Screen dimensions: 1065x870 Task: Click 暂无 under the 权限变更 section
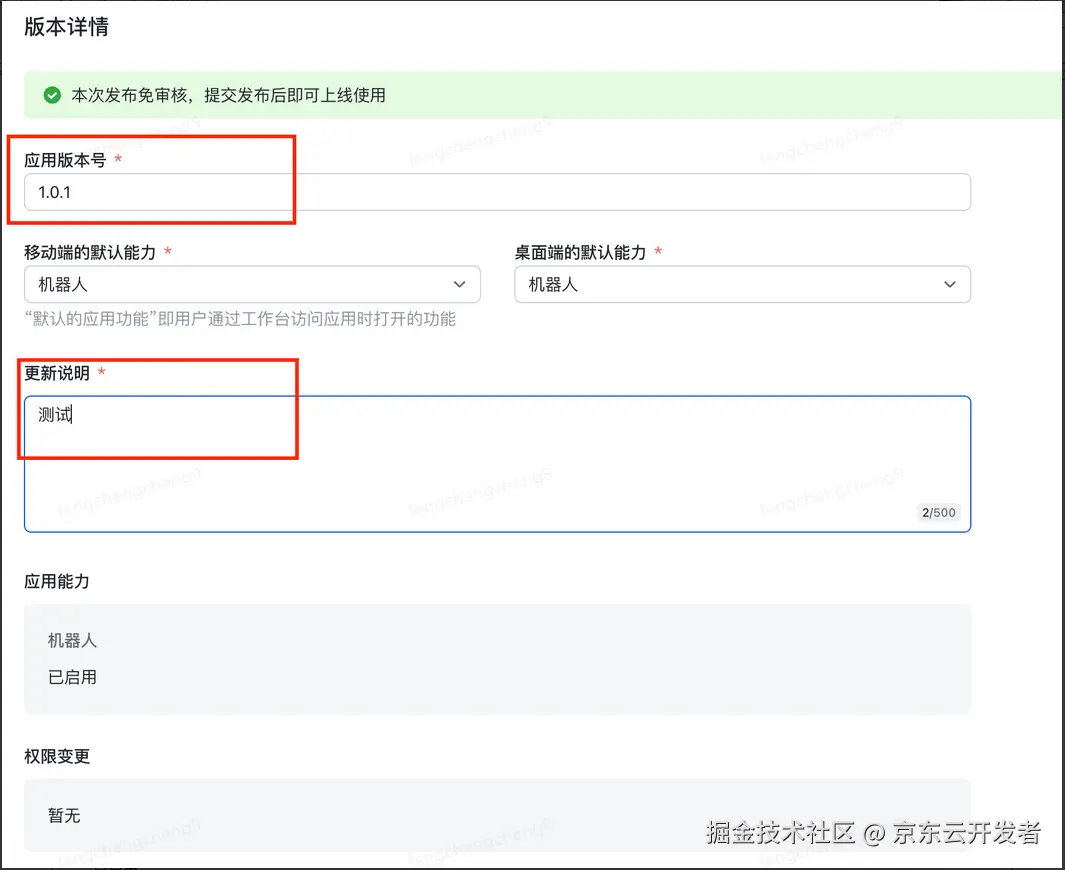(63, 816)
